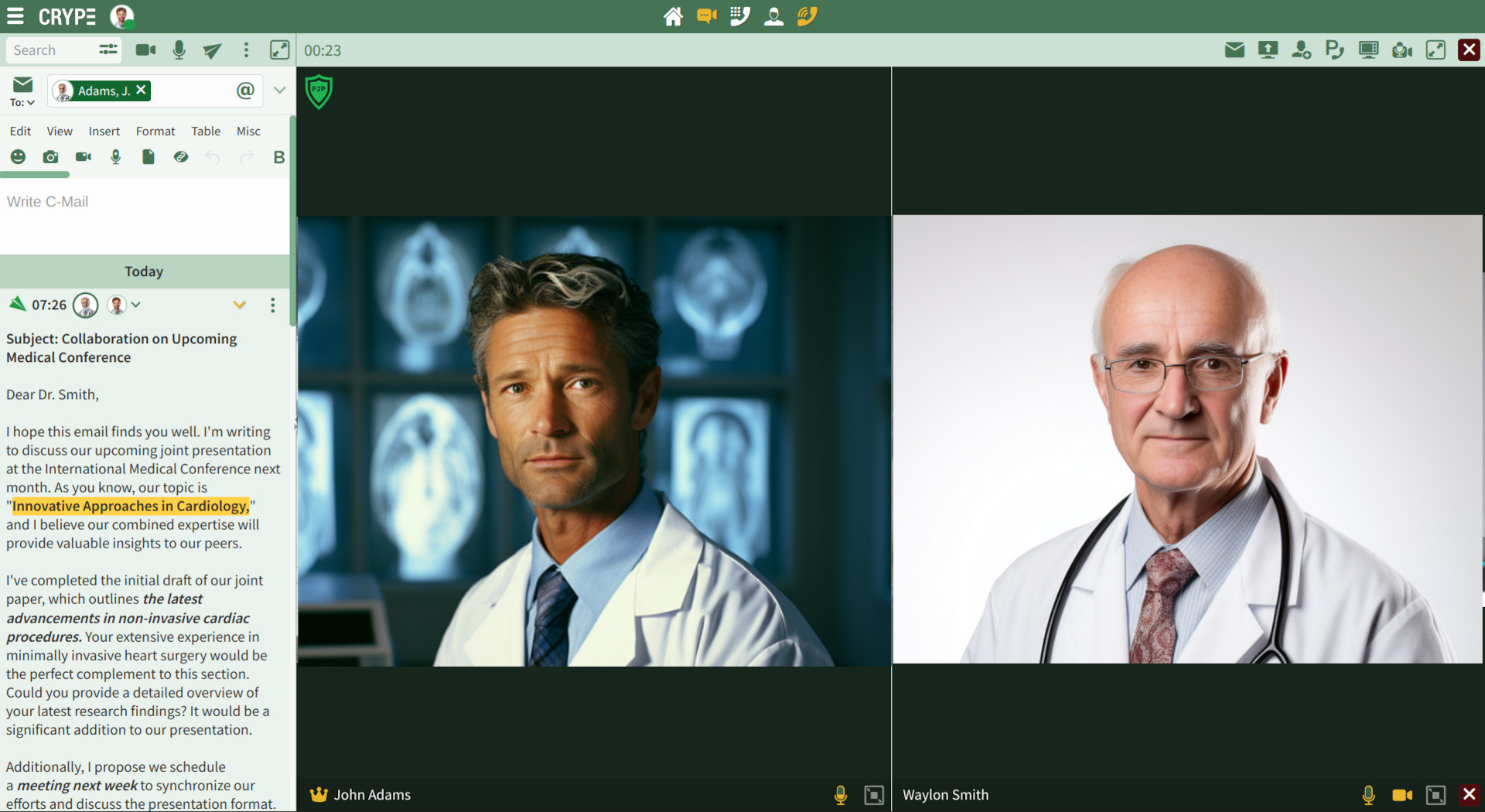Open the Format menu
The image size is (1485, 812).
pyautogui.click(x=155, y=131)
